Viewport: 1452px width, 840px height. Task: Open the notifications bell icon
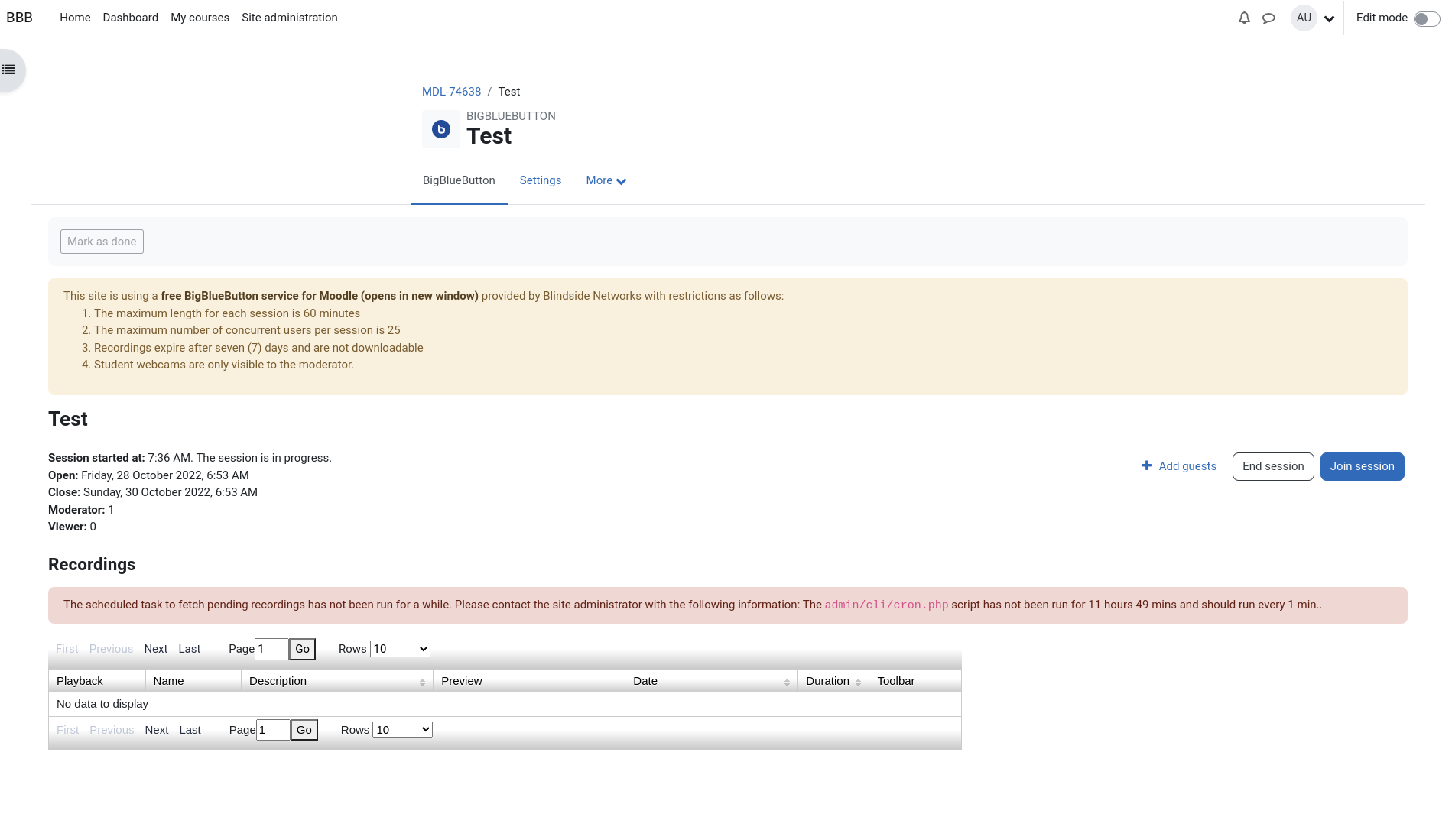tap(1244, 18)
